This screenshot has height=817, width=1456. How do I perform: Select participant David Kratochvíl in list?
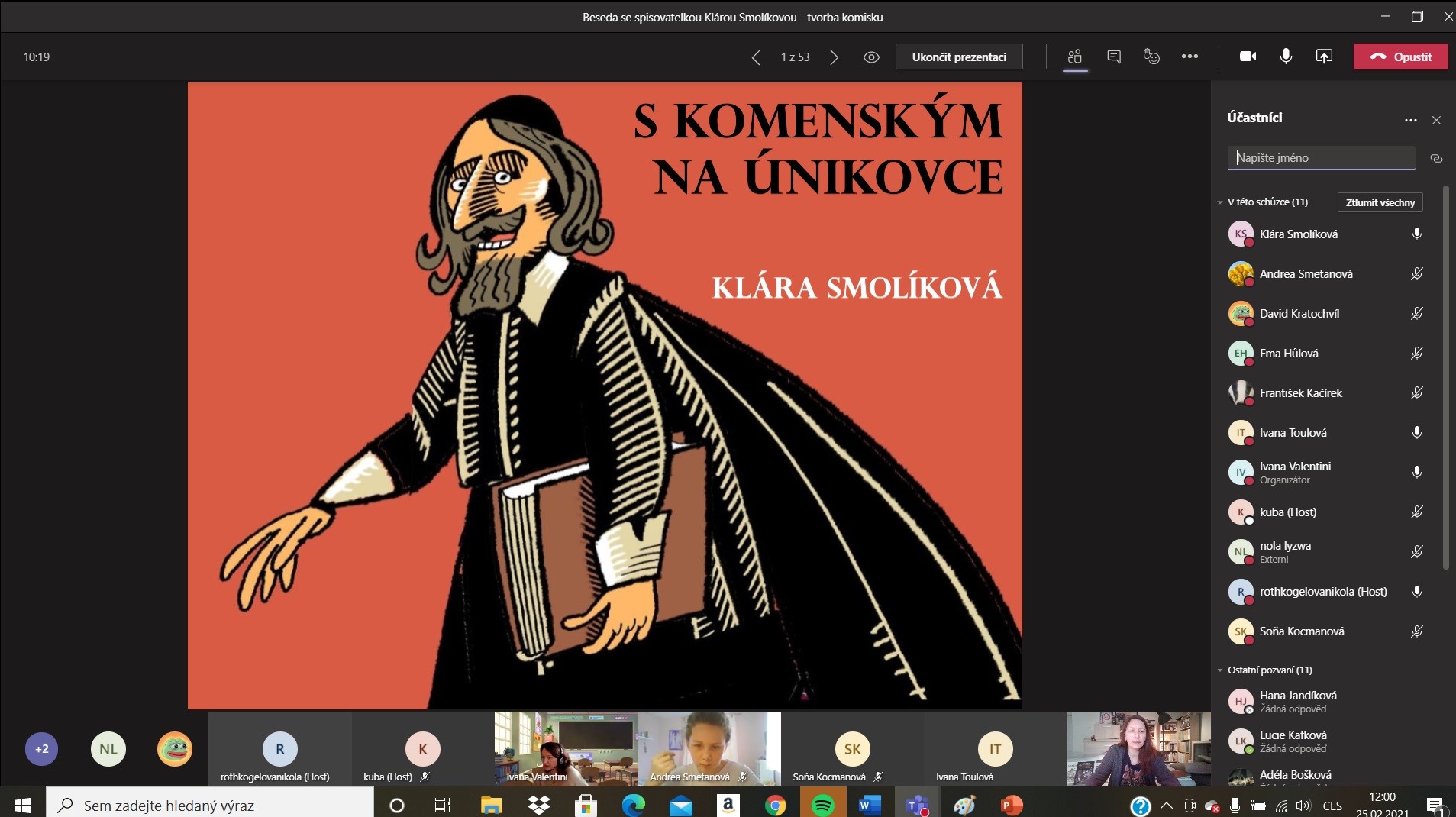tap(1325, 313)
